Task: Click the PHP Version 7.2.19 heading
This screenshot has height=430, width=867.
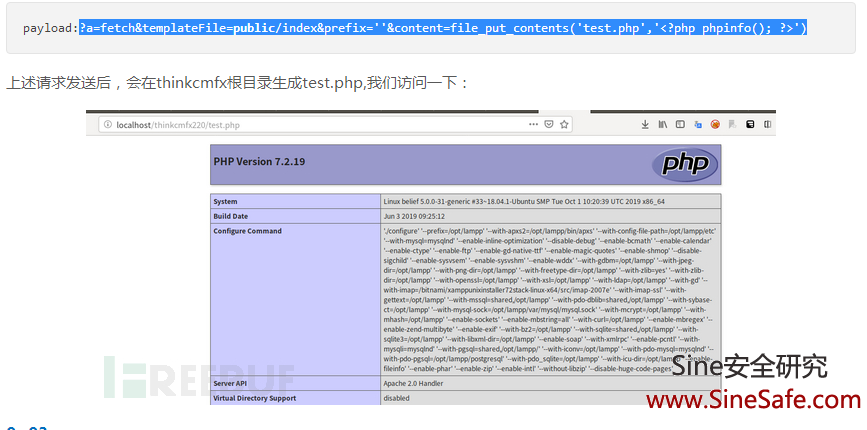Action: [259, 161]
